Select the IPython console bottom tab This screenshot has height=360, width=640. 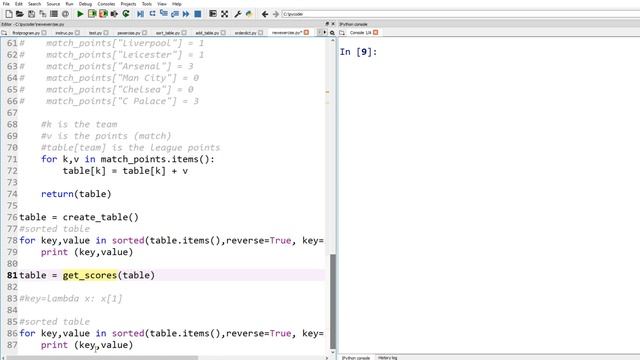pos(356,358)
